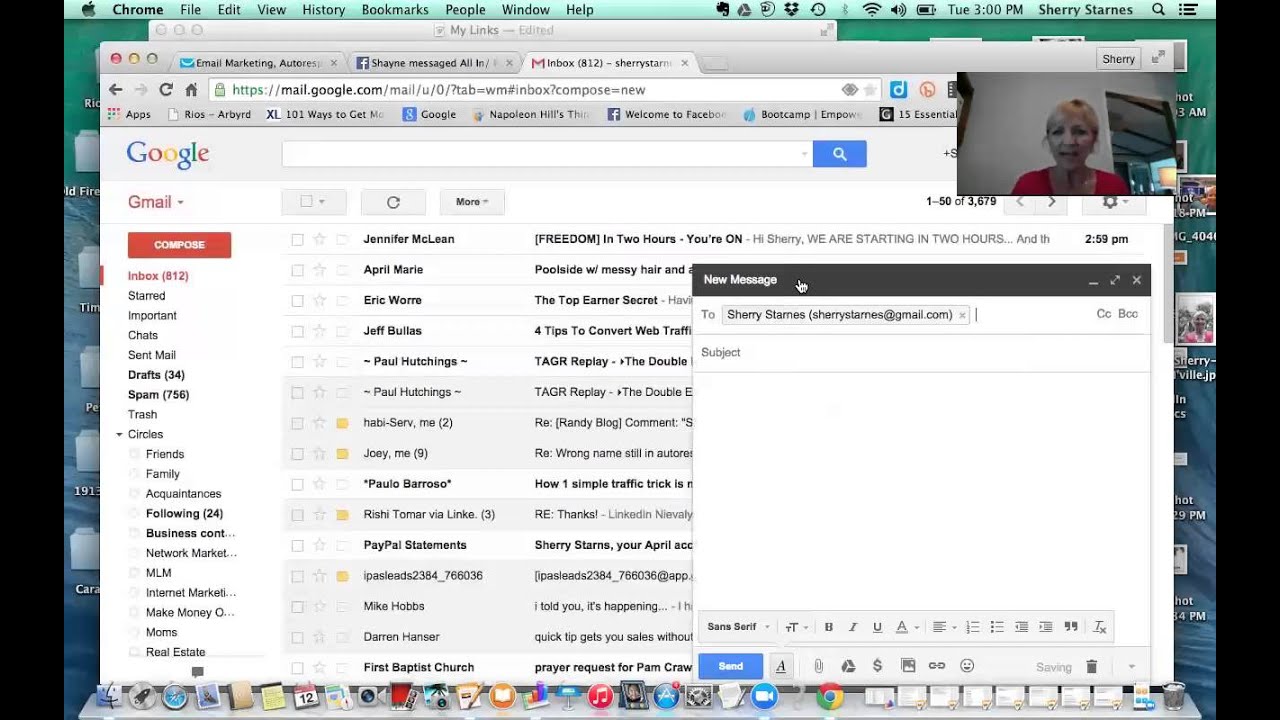
Task: Open the text alignment dropdown
Action: (x=944, y=627)
